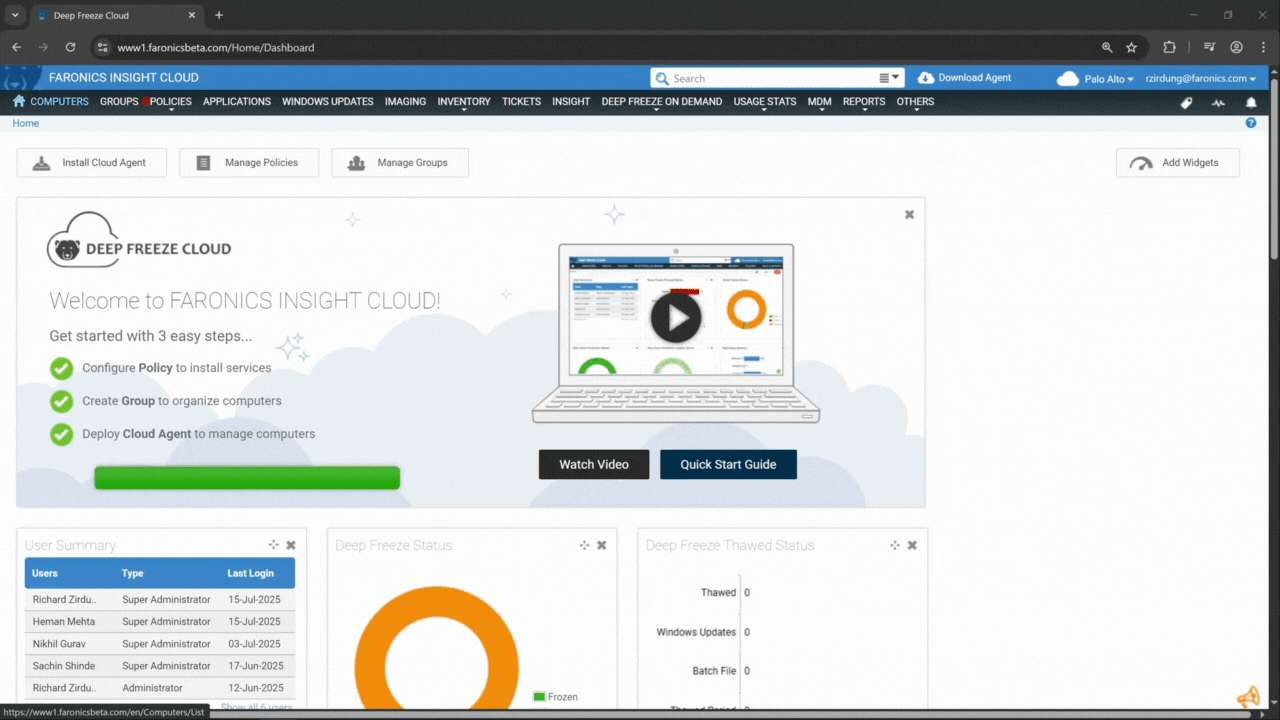Go back using browser back arrow
This screenshot has width=1280, height=720.
[16, 47]
